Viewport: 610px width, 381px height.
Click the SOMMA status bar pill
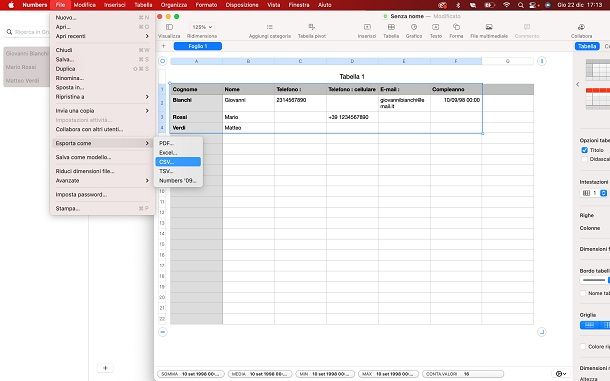coord(191,374)
